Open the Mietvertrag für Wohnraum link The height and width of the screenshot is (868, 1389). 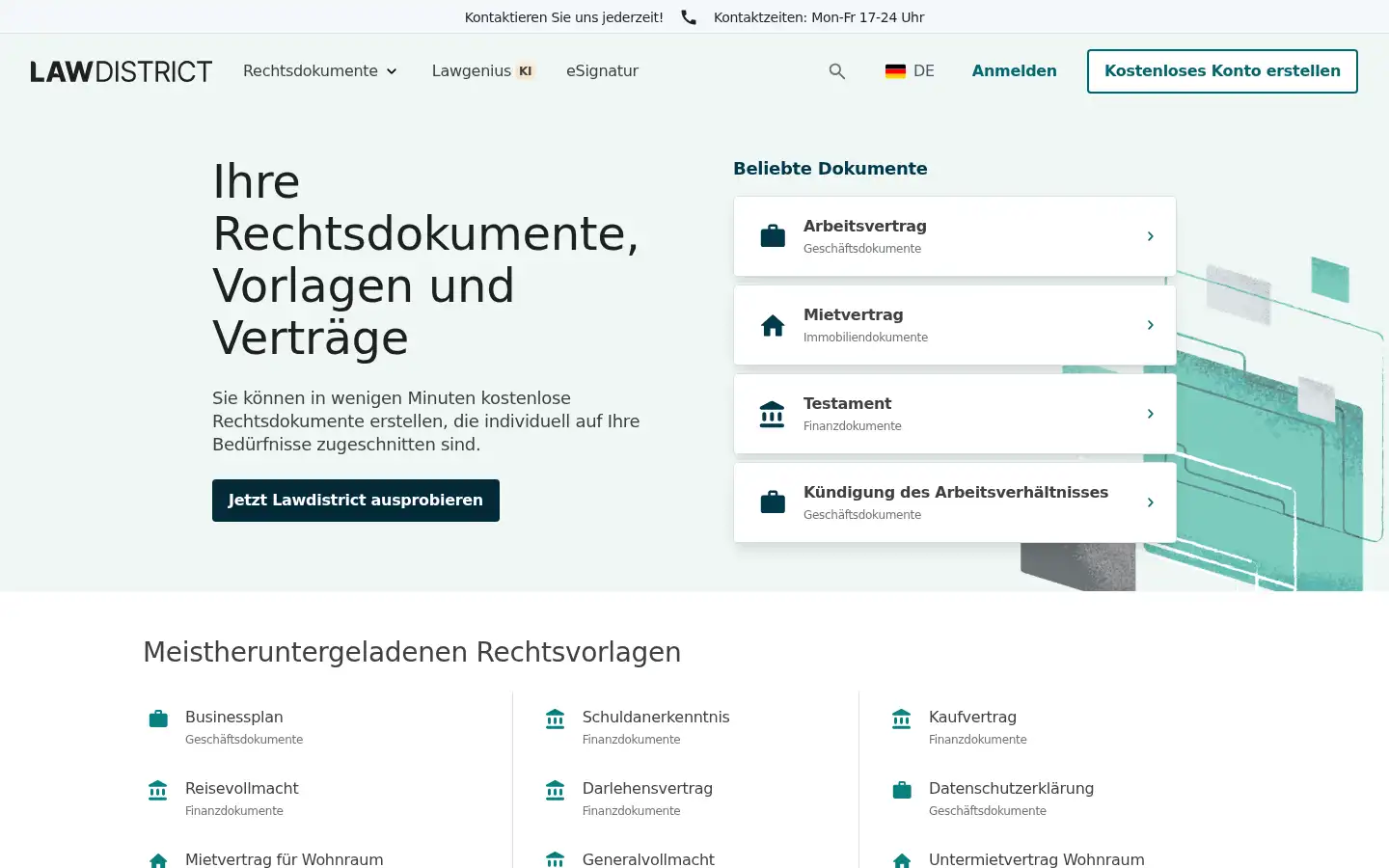pyautogui.click(x=285, y=859)
